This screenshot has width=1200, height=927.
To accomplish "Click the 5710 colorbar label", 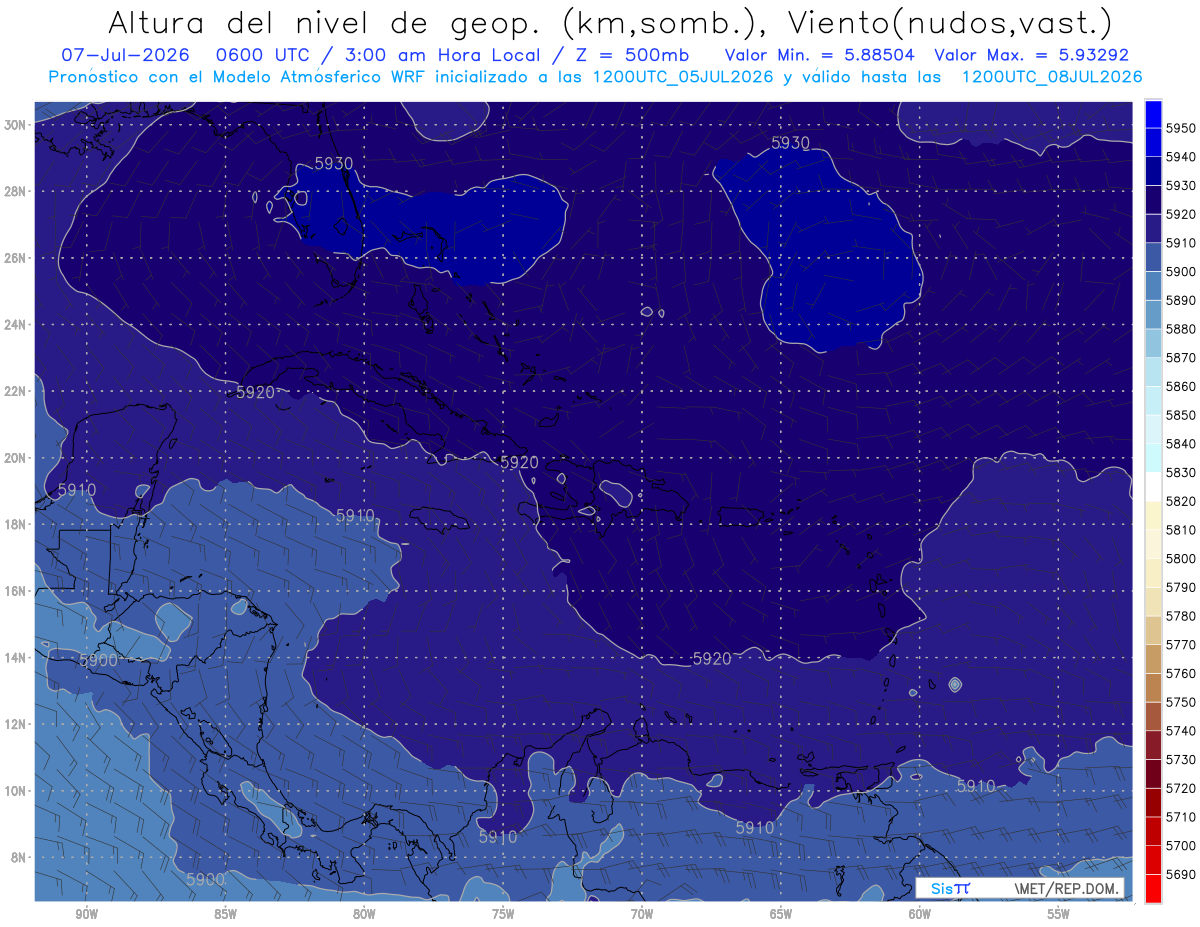I will click(x=1180, y=817).
